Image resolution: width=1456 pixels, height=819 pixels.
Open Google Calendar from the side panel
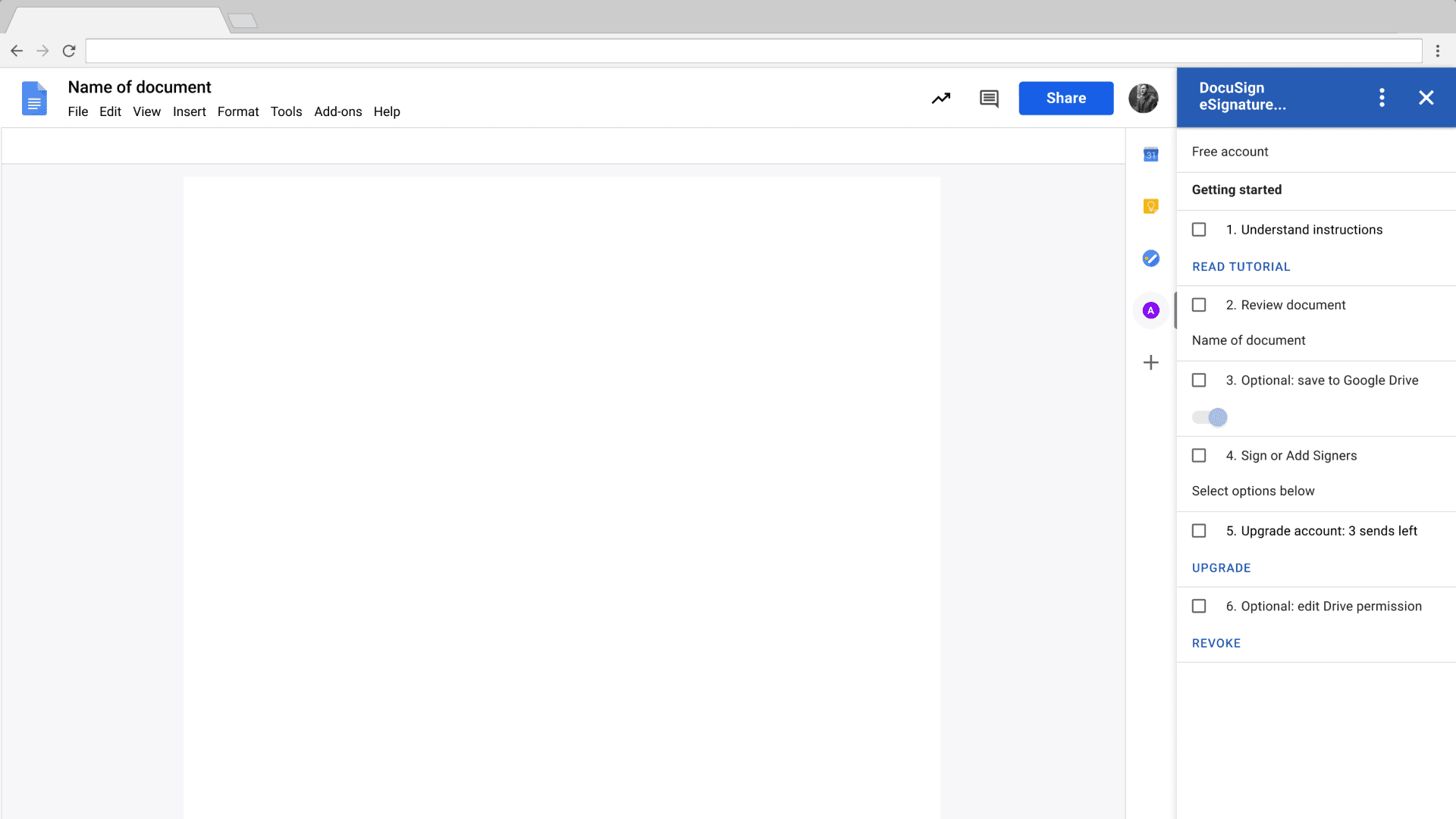1150,154
